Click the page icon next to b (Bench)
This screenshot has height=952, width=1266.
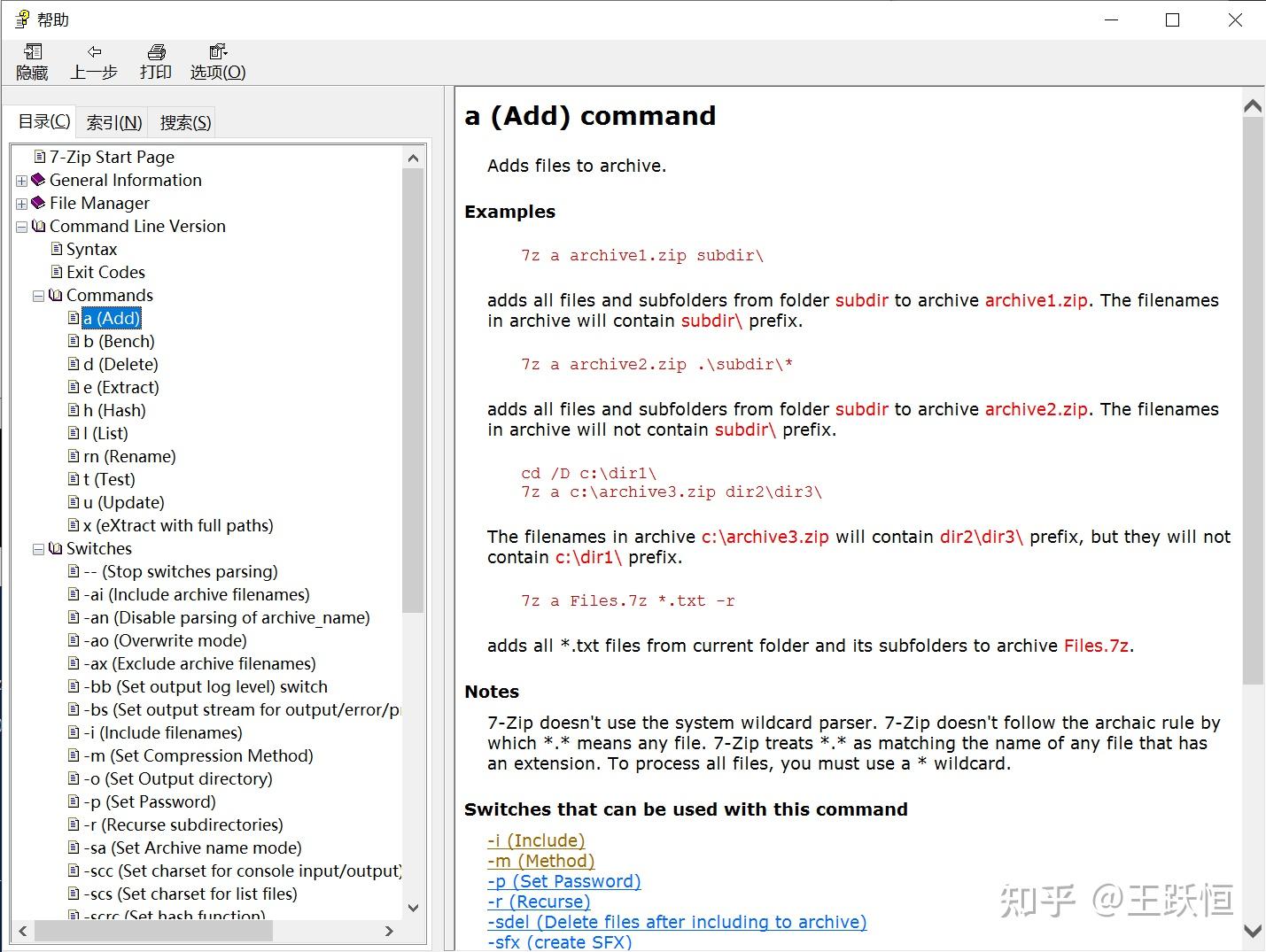[x=74, y=341]
